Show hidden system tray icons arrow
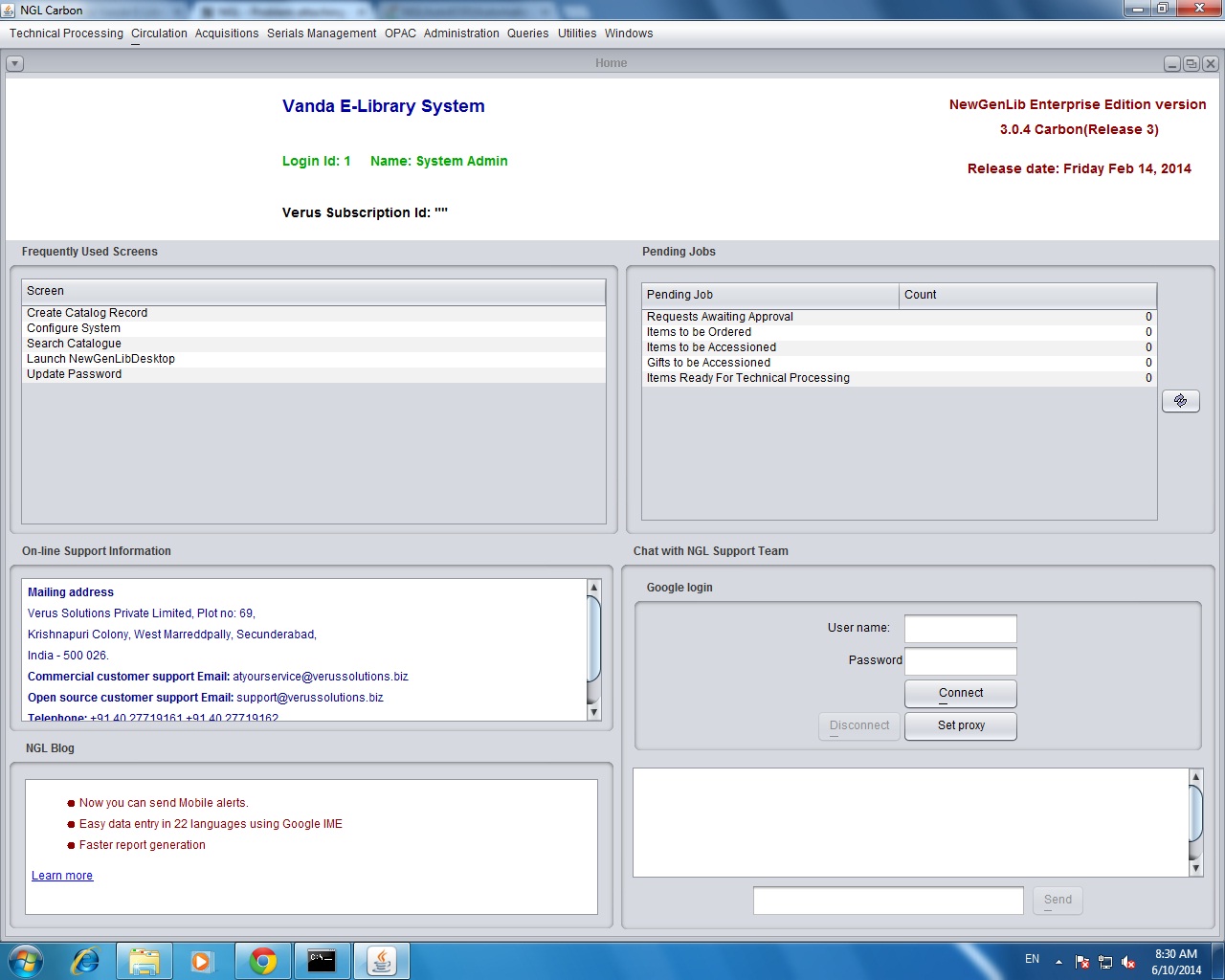This screenshot has width=1225, height=980. tap(1058, 962)
